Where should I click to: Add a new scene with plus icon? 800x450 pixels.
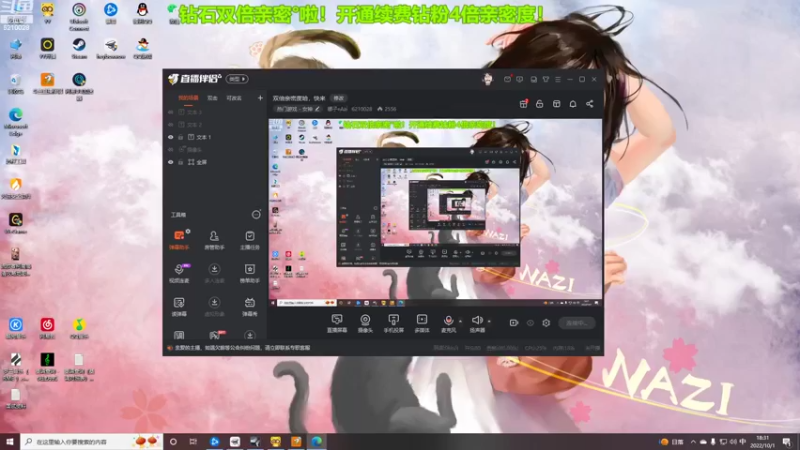click(x=260, y=98)
